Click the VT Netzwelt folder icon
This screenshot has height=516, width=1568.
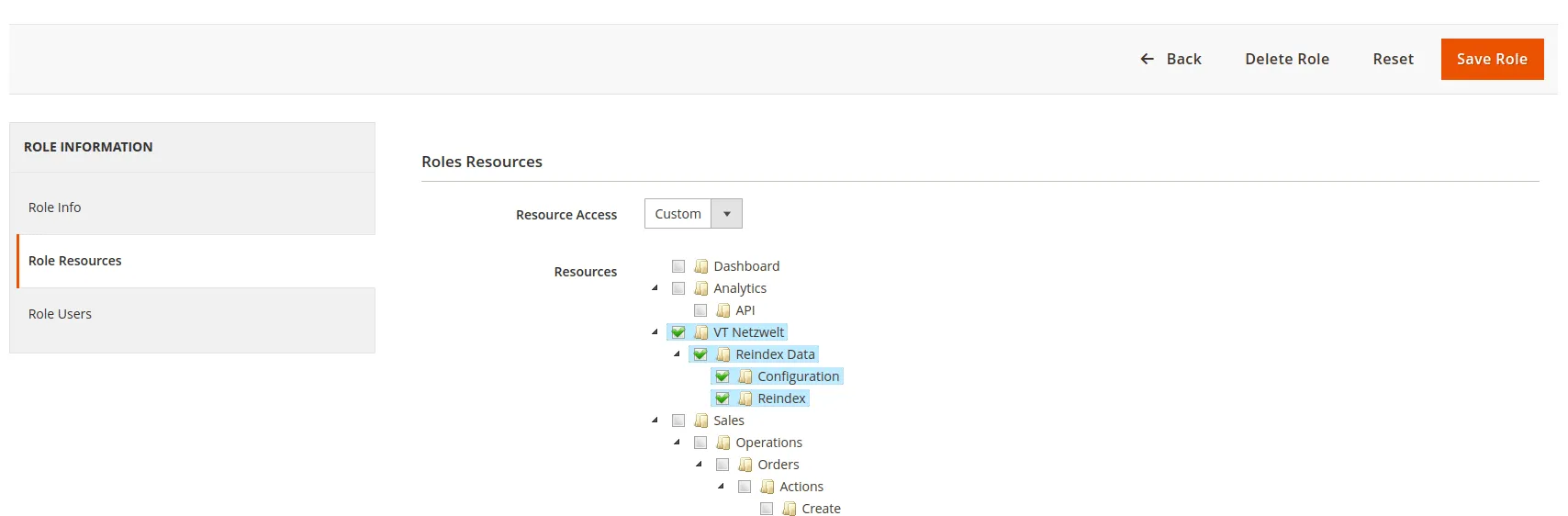point(701,332)
